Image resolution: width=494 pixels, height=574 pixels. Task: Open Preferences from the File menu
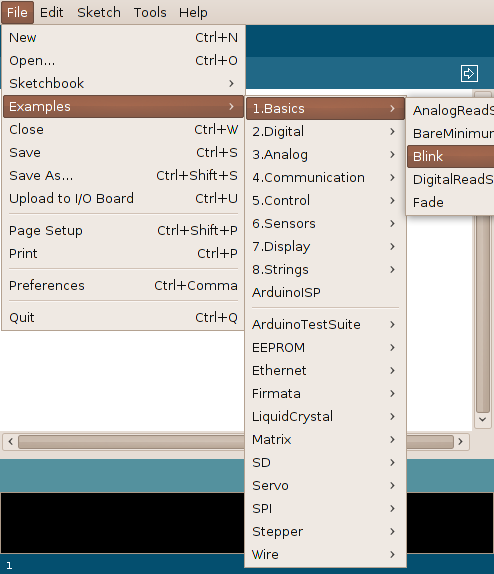123,286
